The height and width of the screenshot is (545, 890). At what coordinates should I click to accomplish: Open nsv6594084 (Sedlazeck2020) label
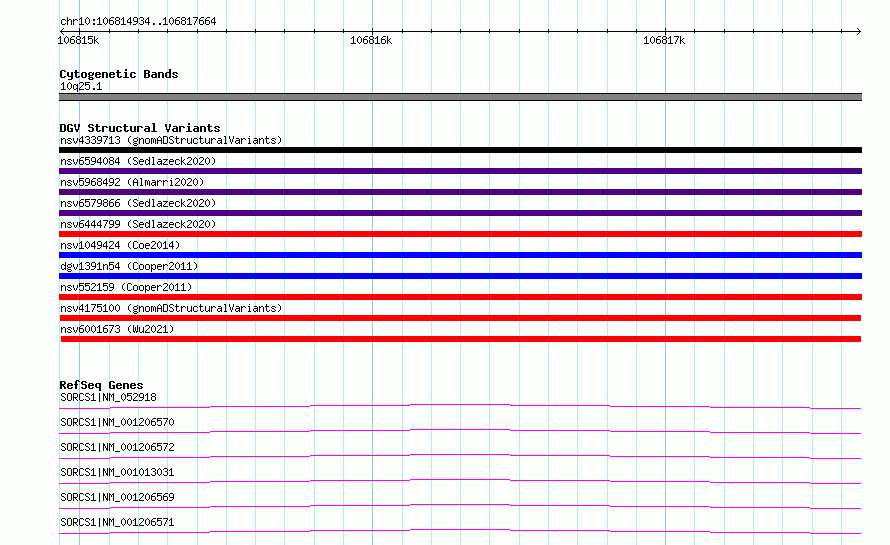pos(138,161)
